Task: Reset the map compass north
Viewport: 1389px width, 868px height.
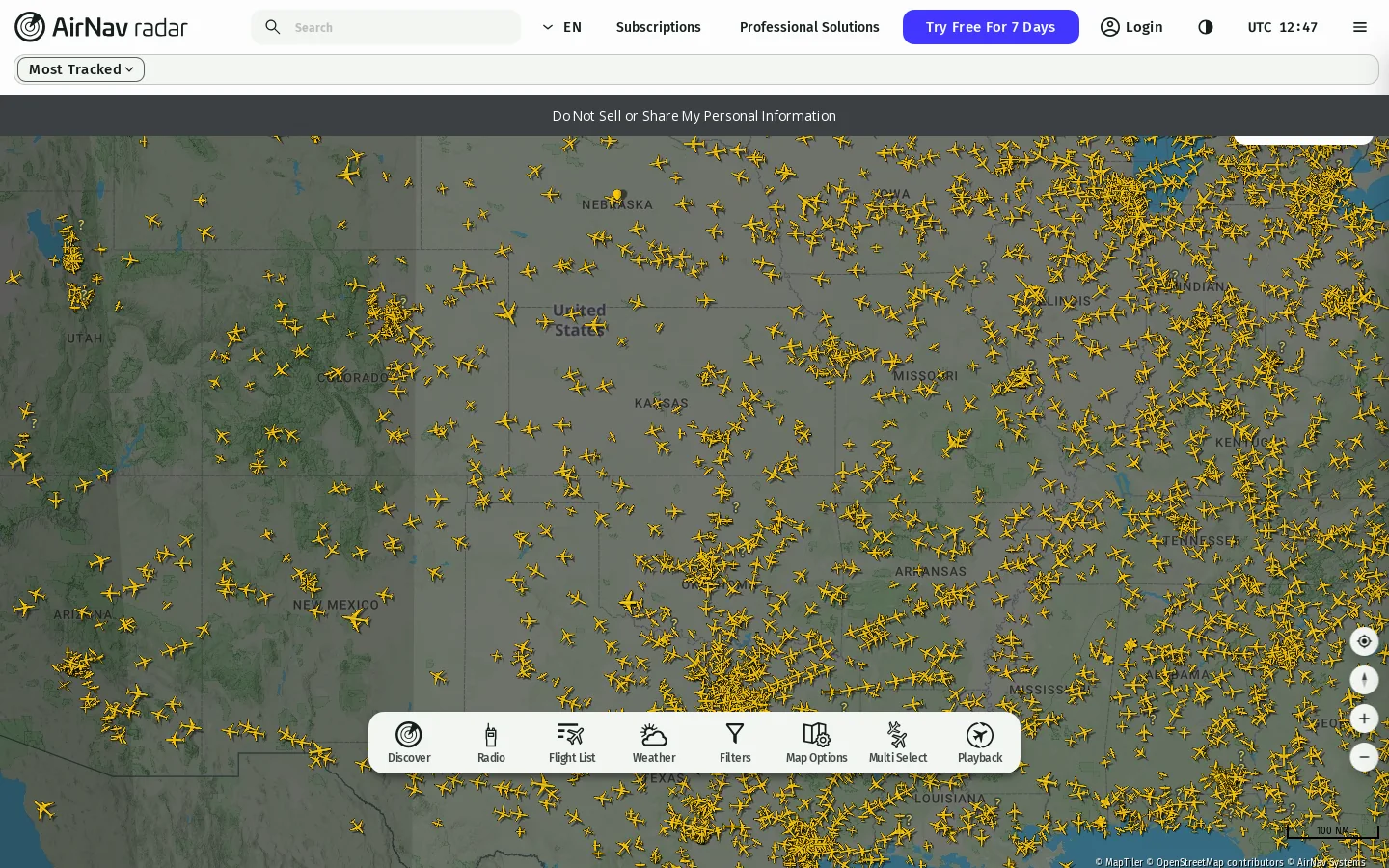Action: 1364,680
